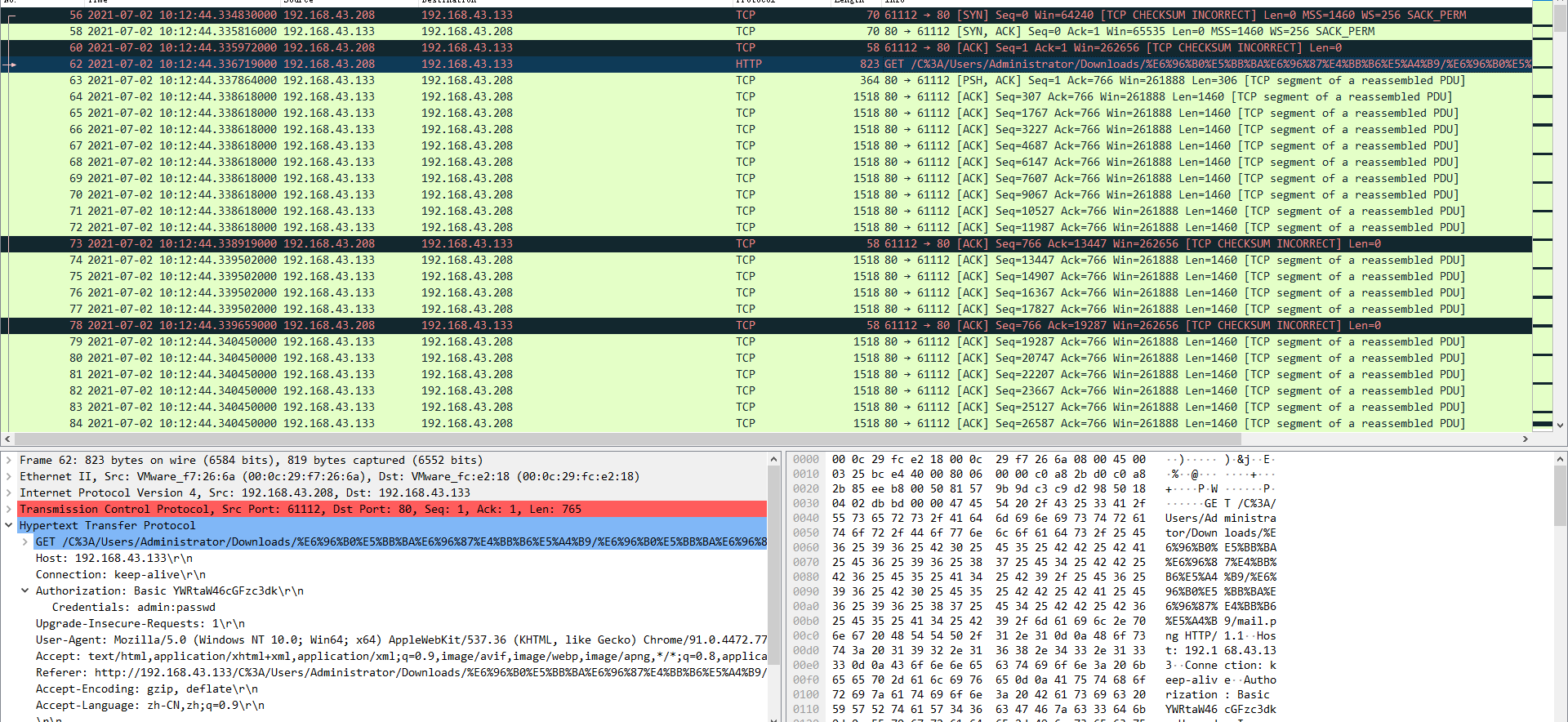Select packet 83 with Seq=25127
This screenshot has height=722, width=1568.
click(x=766, y=407)
